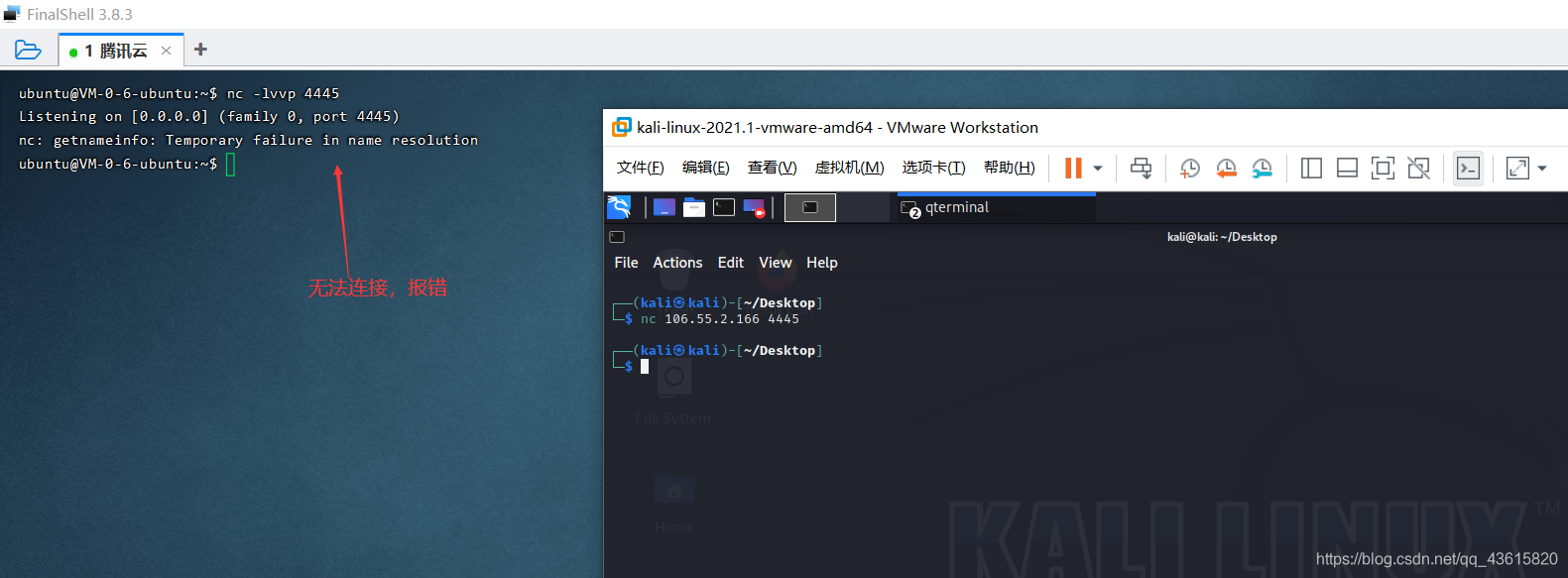
Task: Open the file manager in Kali panel
Action: (694, 207)
